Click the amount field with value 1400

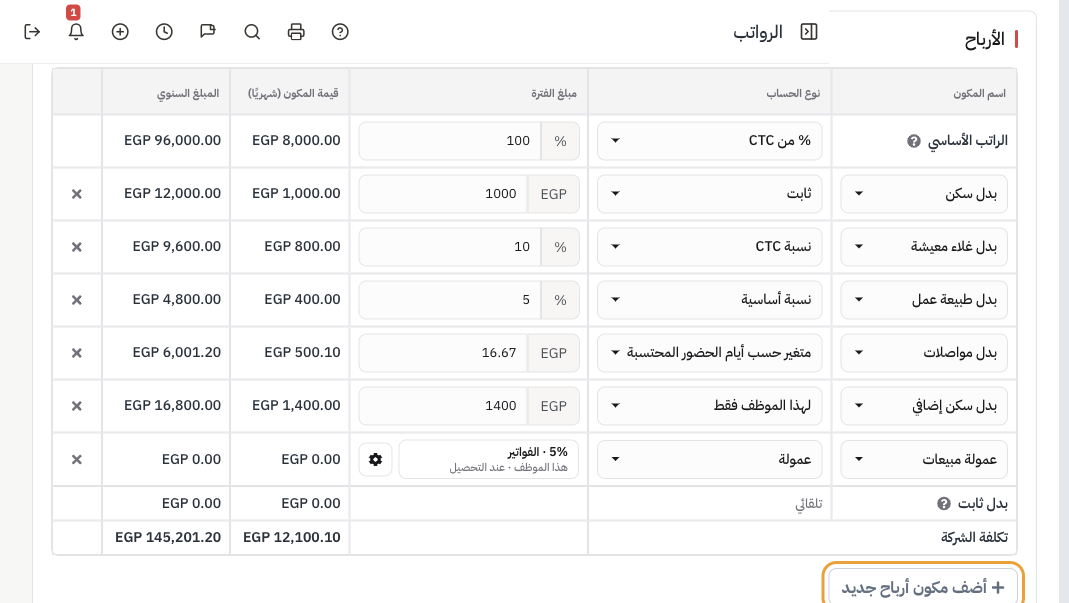pos(443,405)
